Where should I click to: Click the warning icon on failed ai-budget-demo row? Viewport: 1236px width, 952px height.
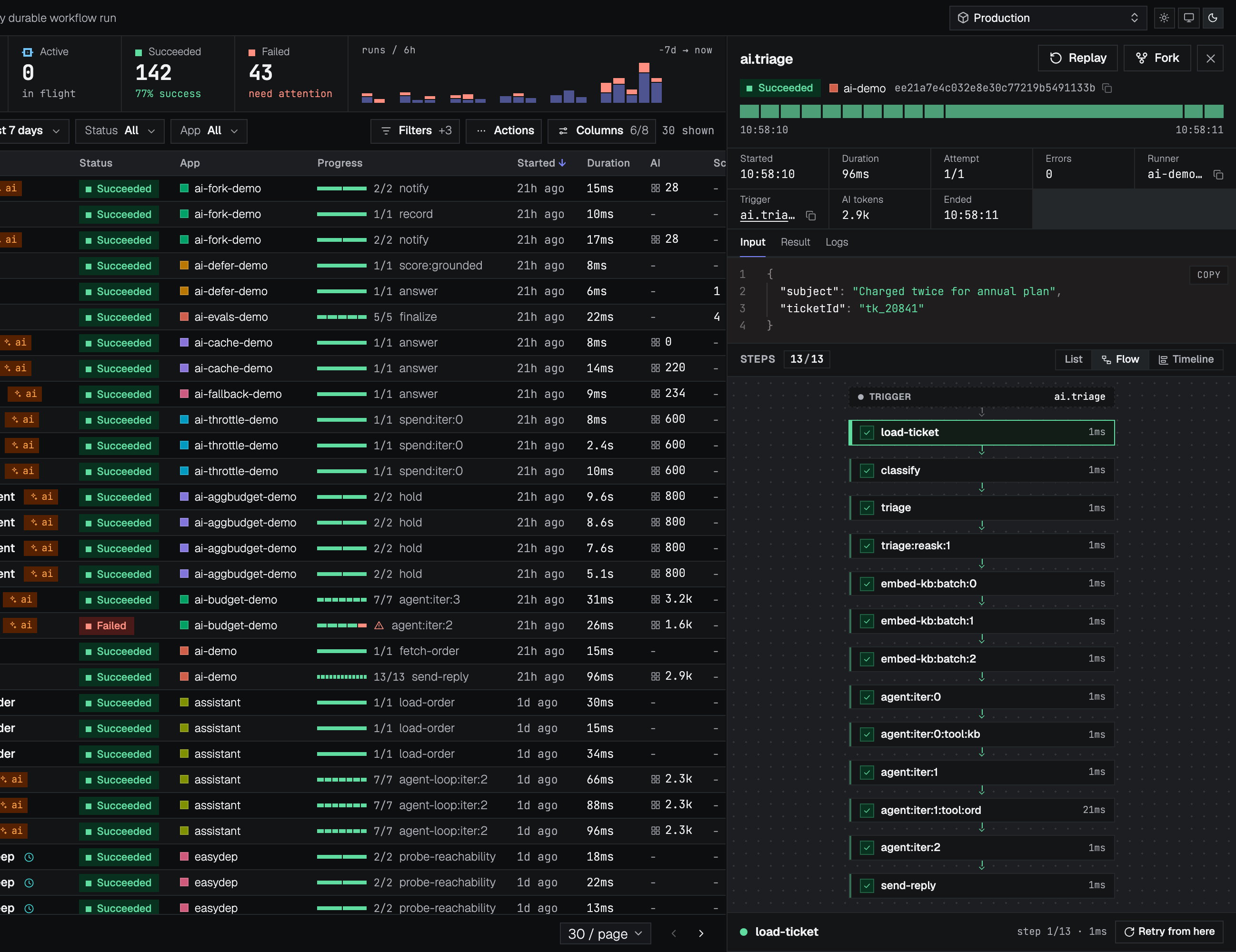[x=379, y=625]
